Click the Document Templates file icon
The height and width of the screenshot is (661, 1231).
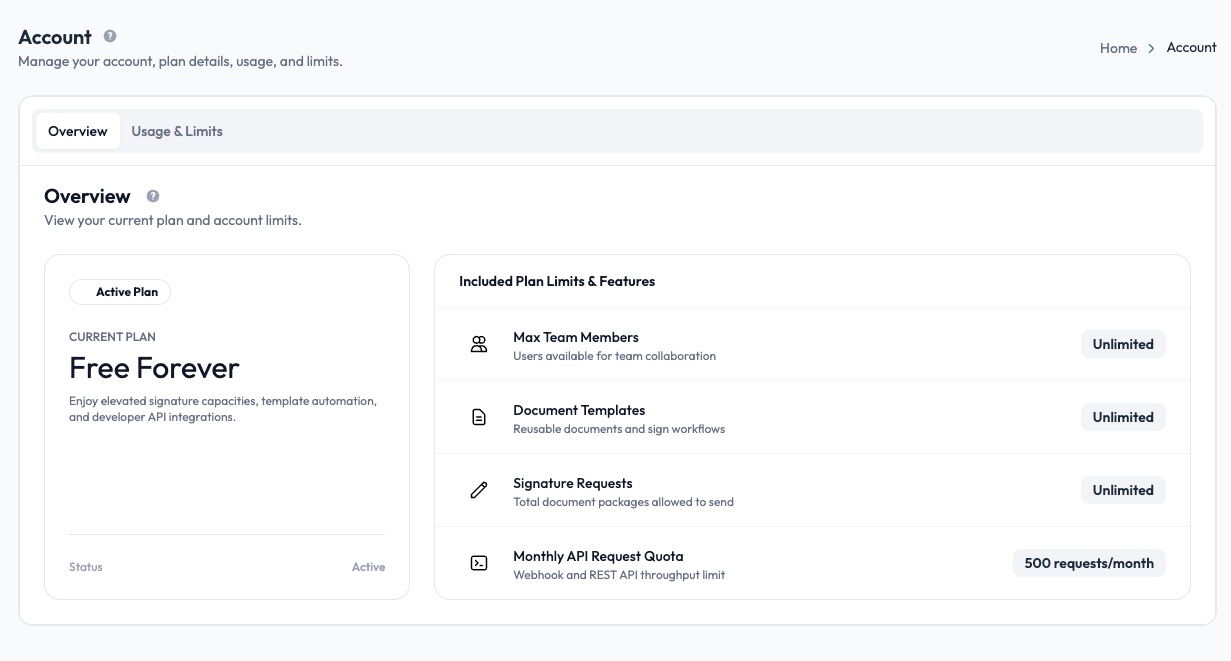click(479, 417)
